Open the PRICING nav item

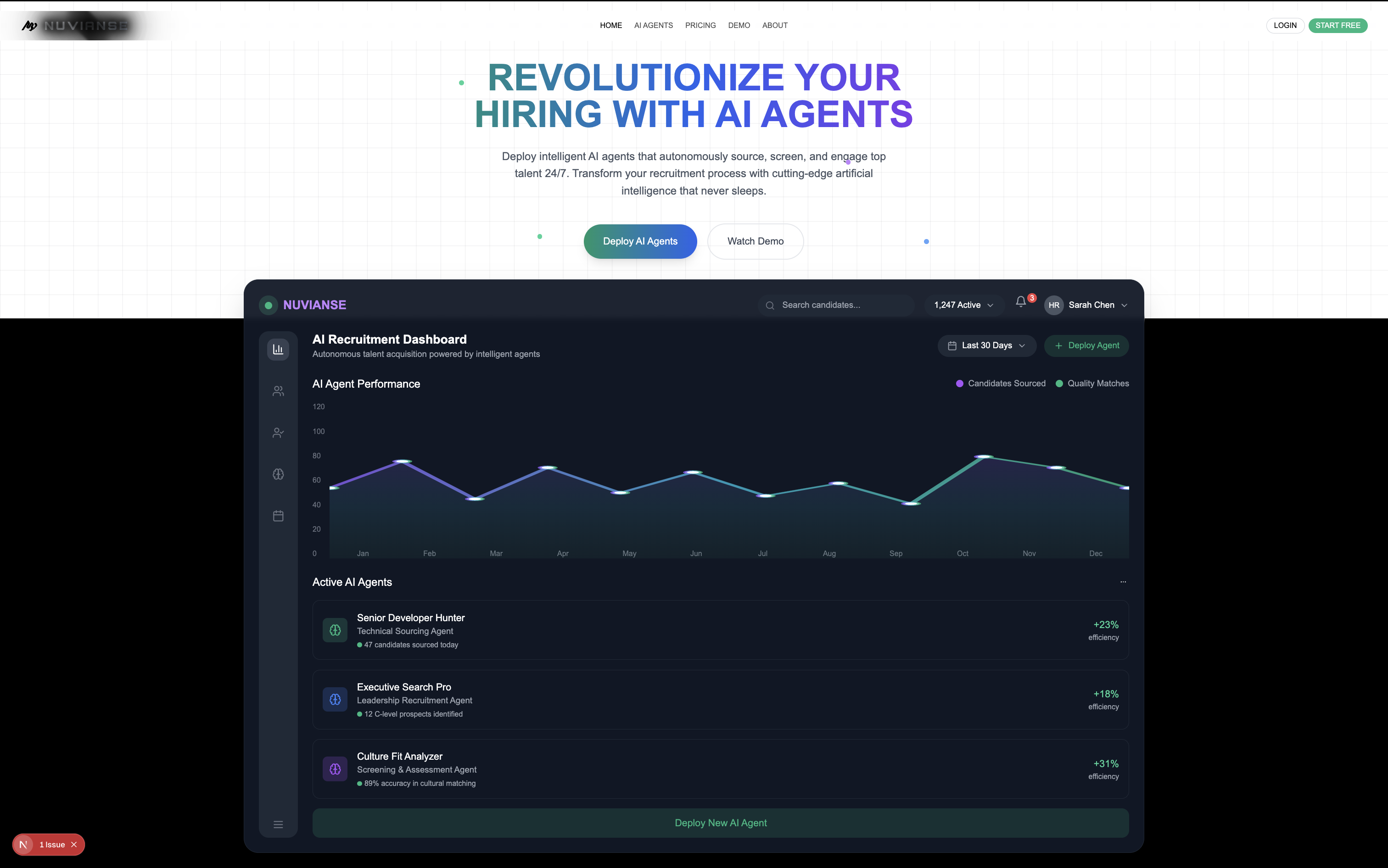pyautogui.click(x=700, y=25)
